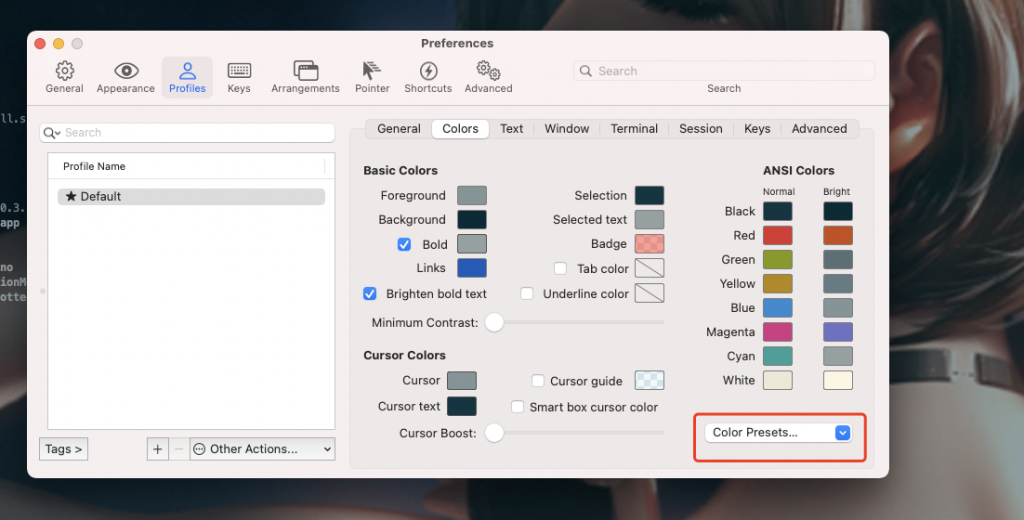Open the General preferences pane icon
The height and width of the screenshot is (520, 1024).
[x=64, y=71]
